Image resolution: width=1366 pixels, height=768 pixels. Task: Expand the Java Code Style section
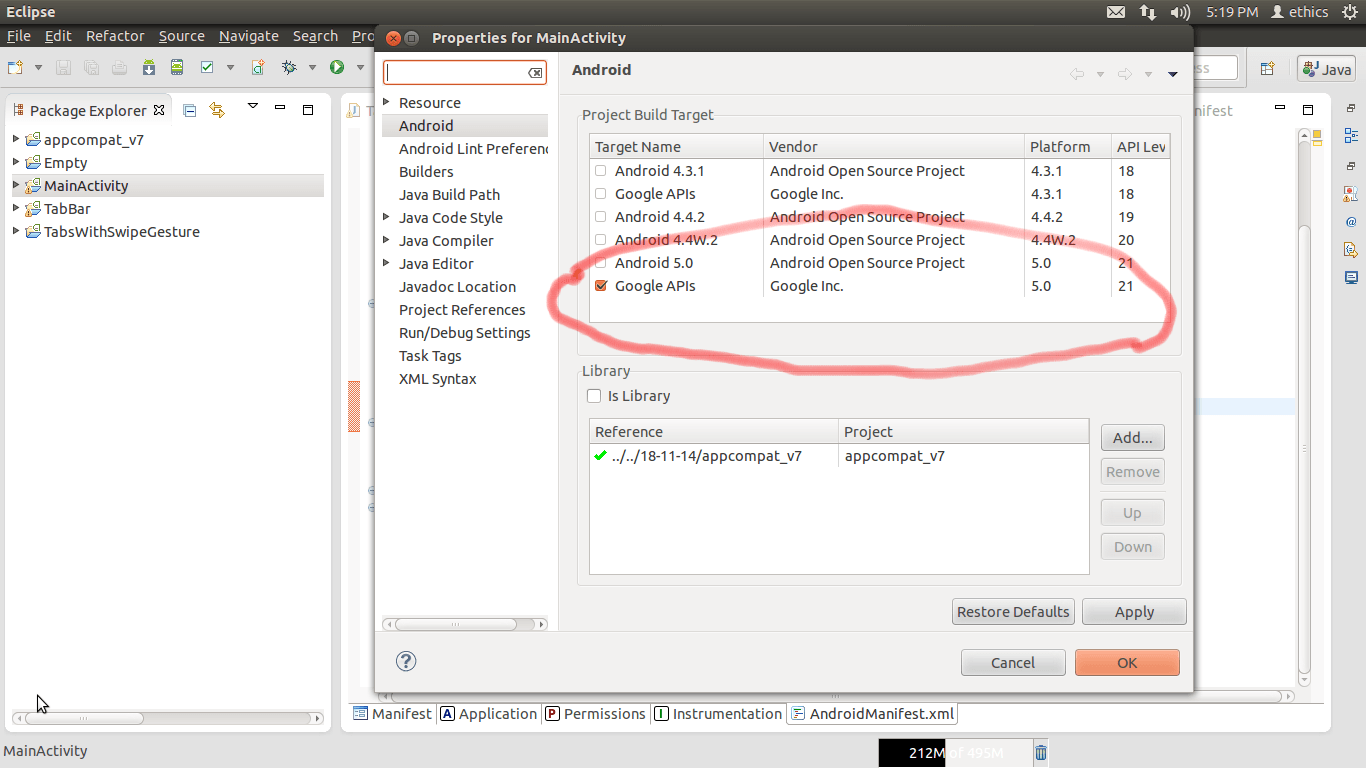click(x=387, y=217)
